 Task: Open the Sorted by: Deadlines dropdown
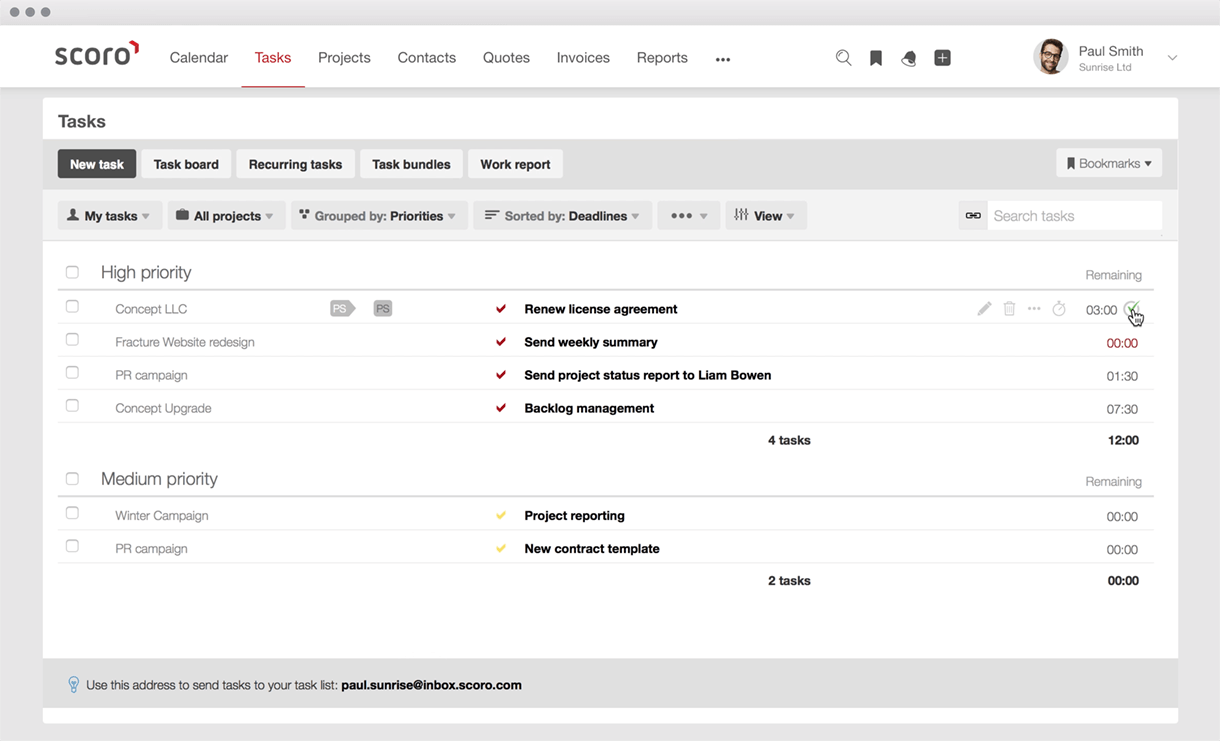pyautogui.click(x=563, y=216)
